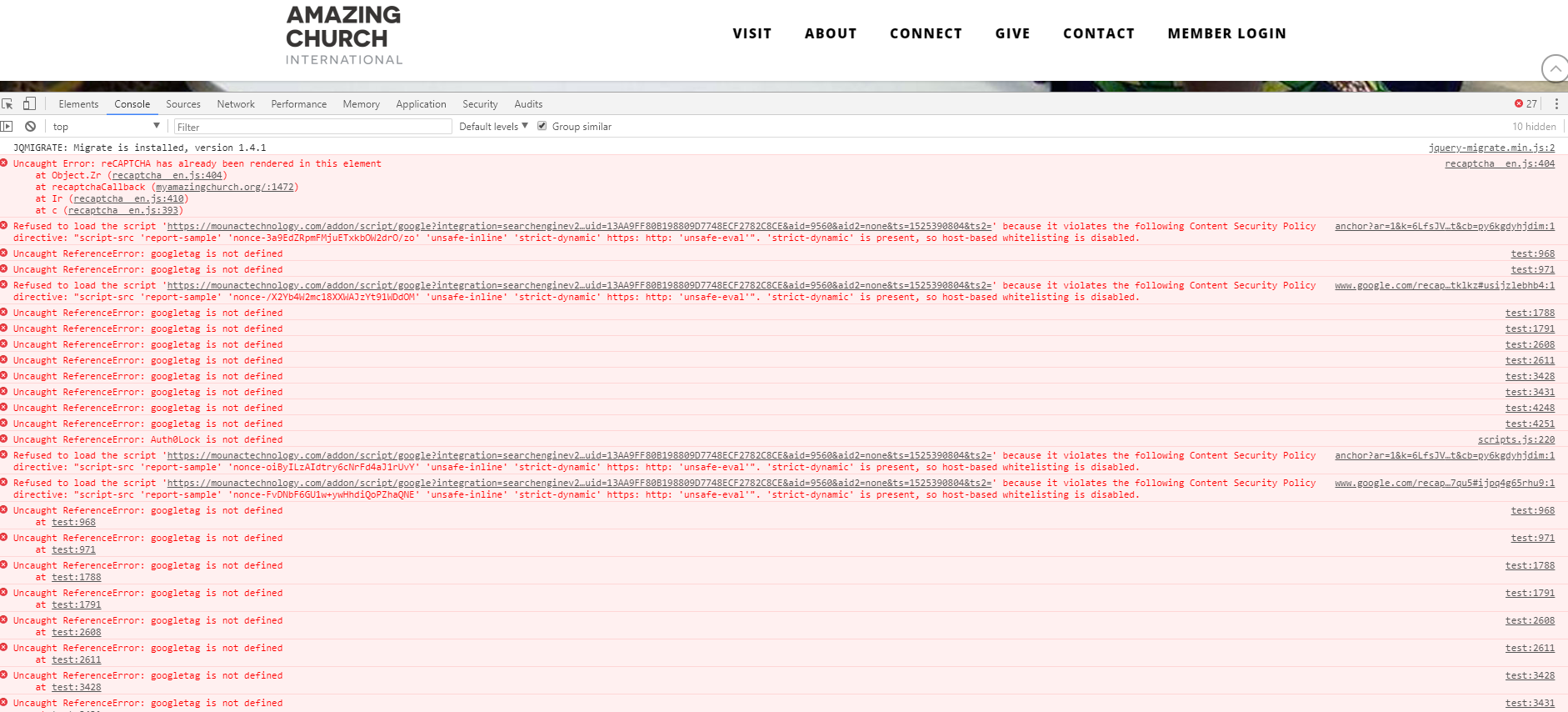
Task: Select the Sources tab
Action: tap(183, 104)
